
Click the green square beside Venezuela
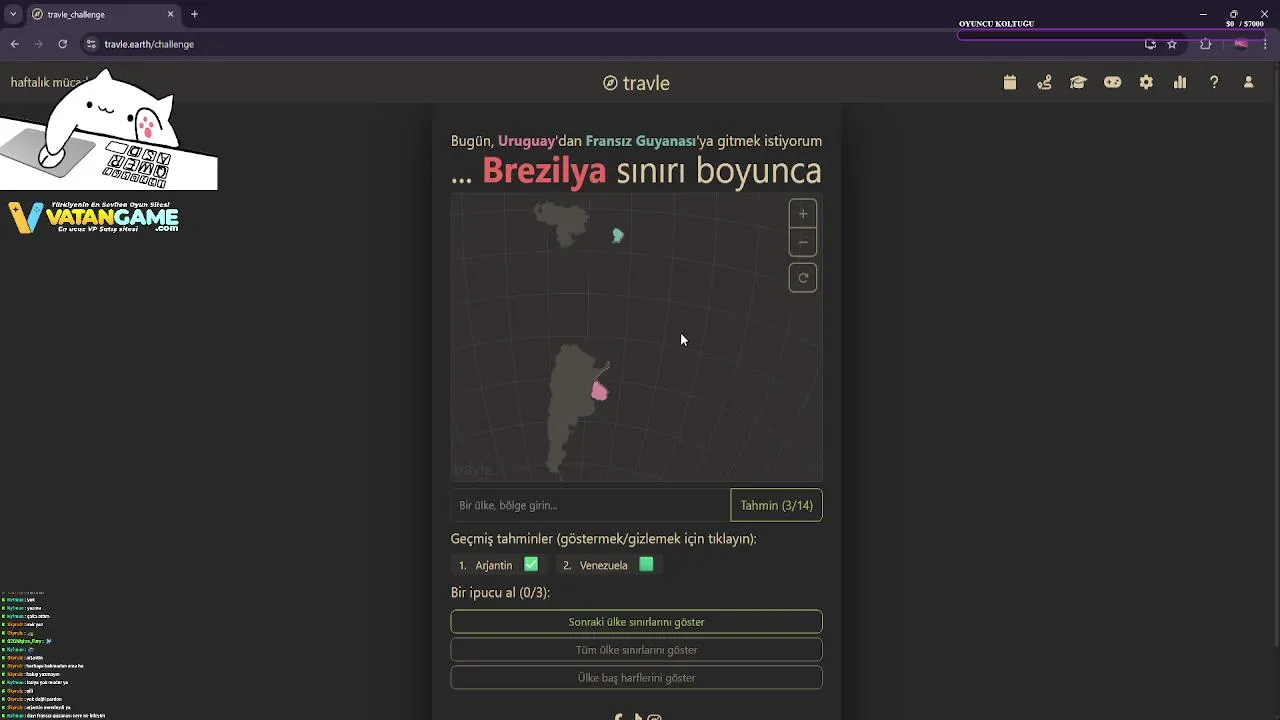click(646, 564)
